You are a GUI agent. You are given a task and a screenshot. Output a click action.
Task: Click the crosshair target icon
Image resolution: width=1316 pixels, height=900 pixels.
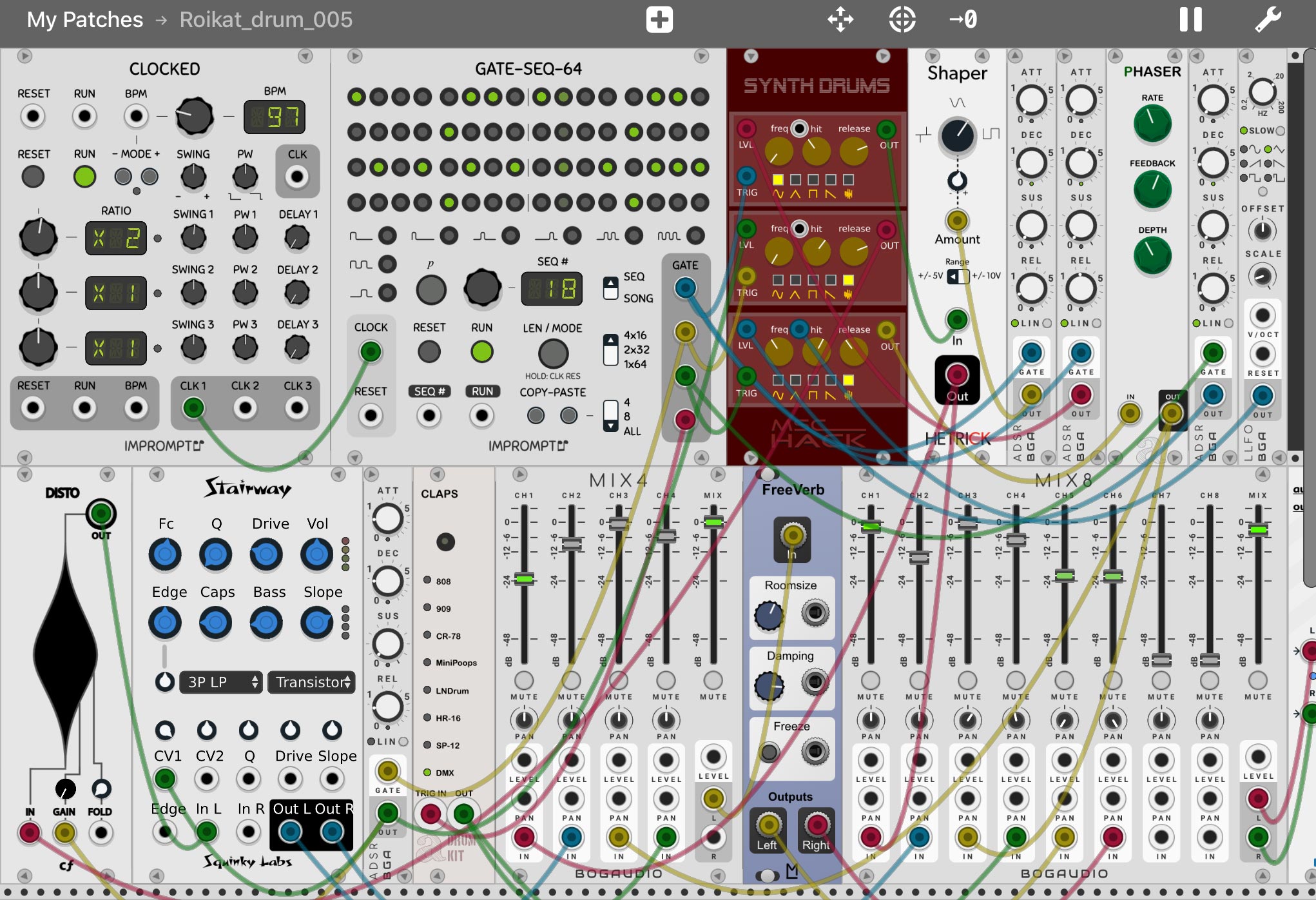[x=902, y=19]
